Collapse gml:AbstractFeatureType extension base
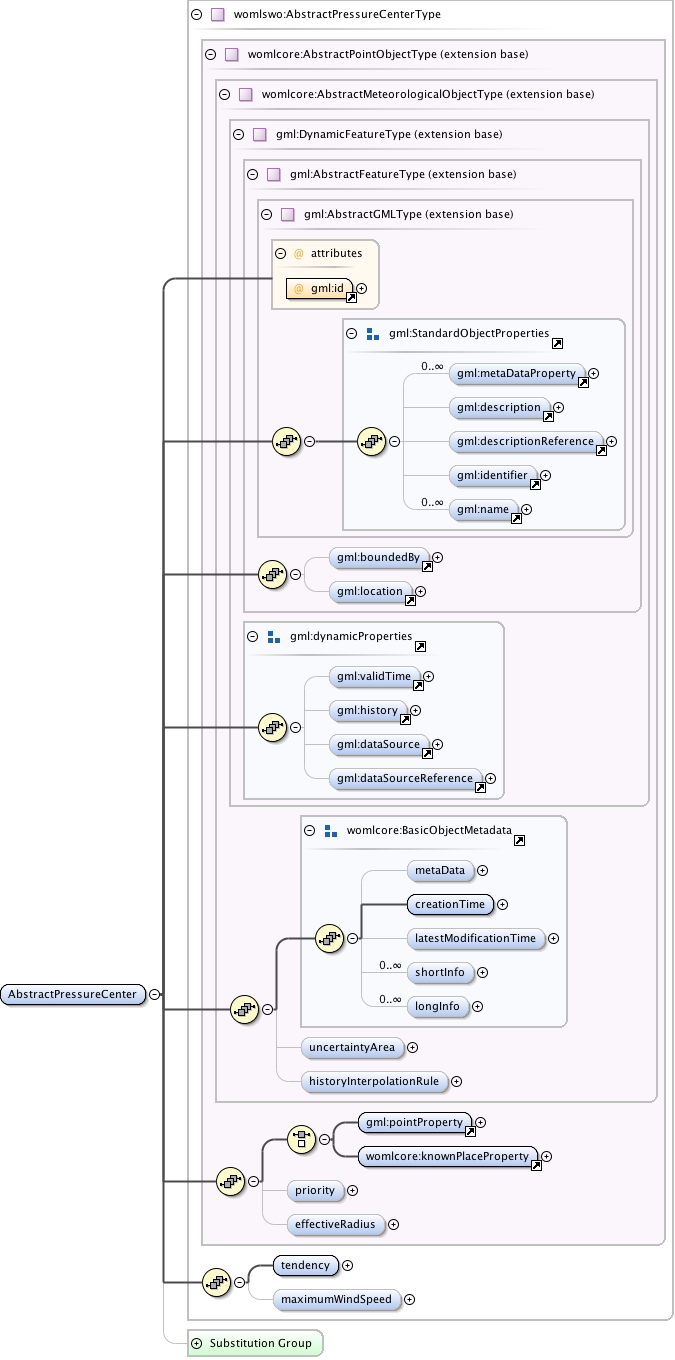This screenshot has width=675, height=1360. [252, 174]
